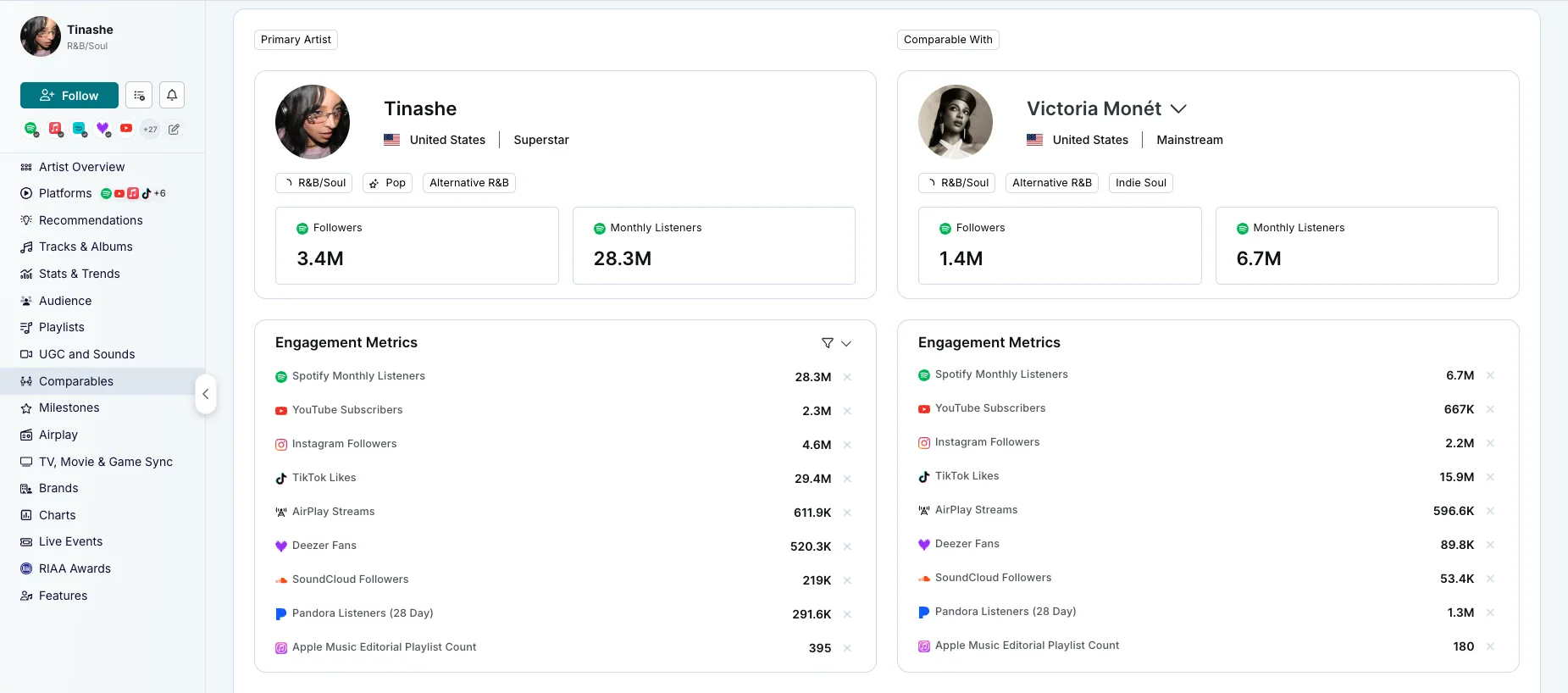Open Victoria Monét's profile photo
1568x693 pixels.
click(956, 122)
